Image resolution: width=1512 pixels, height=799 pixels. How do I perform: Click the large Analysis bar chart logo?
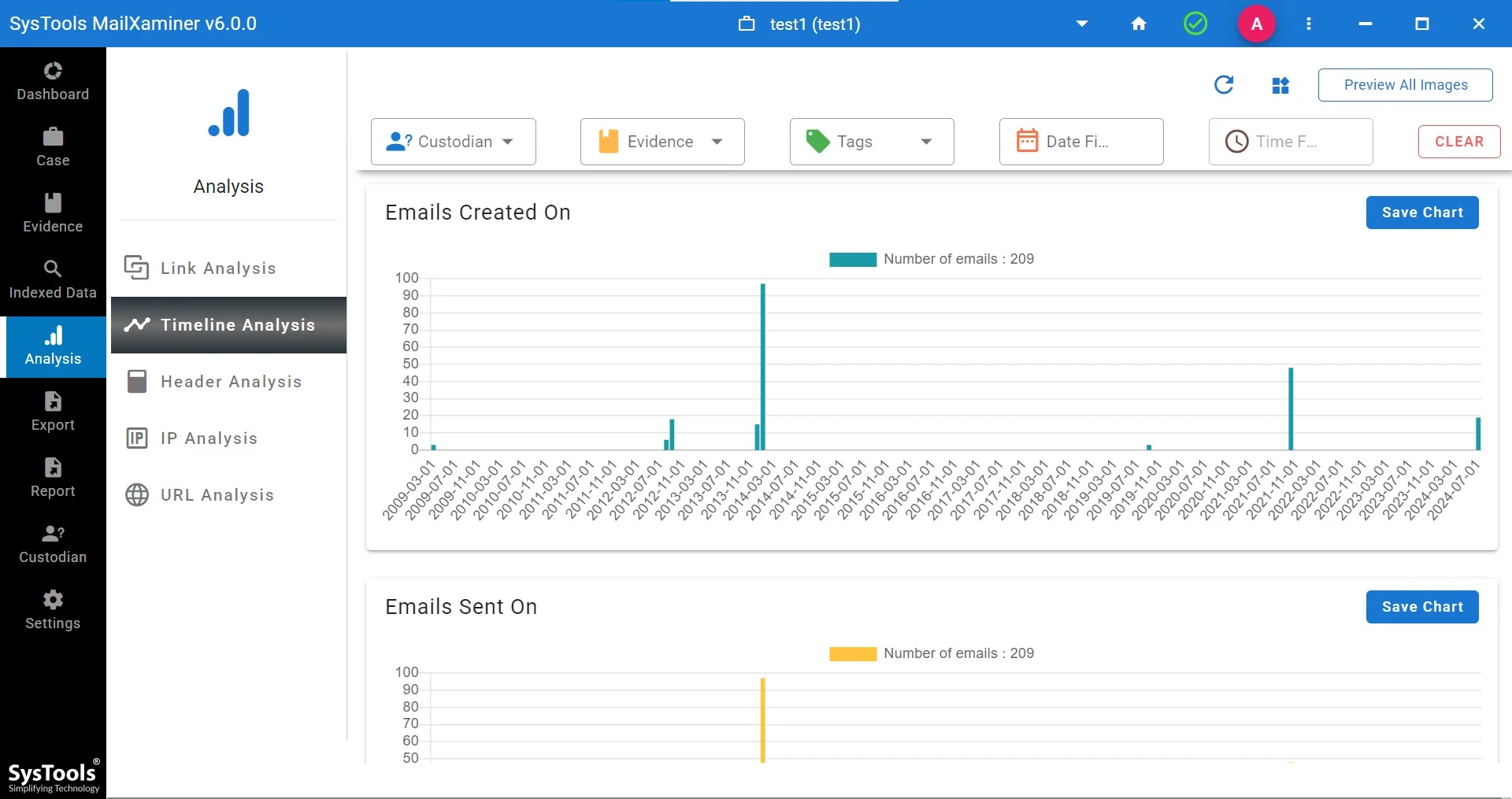click(x=229, y=113)
